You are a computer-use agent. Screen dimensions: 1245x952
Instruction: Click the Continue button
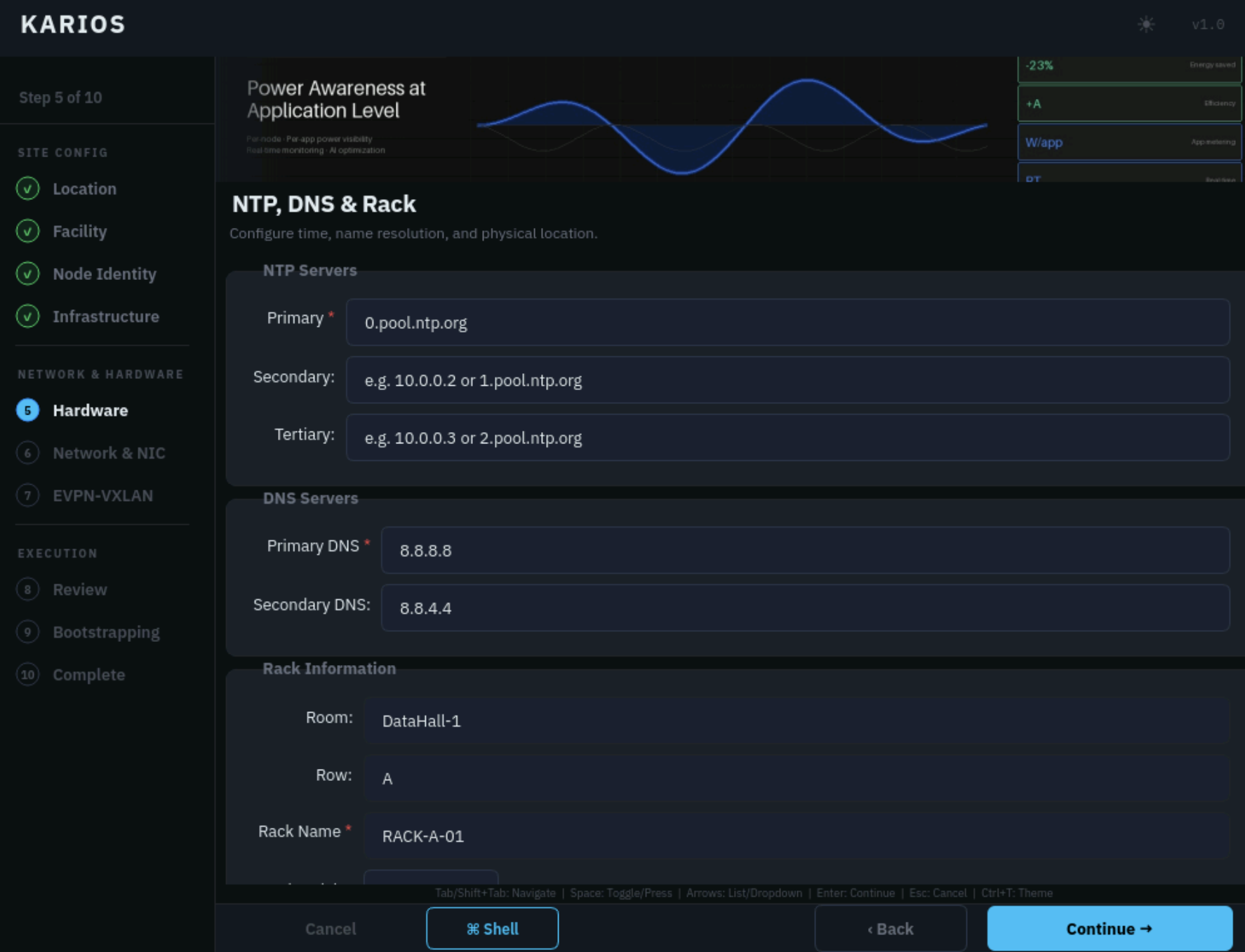click(x=1110, y=929)
